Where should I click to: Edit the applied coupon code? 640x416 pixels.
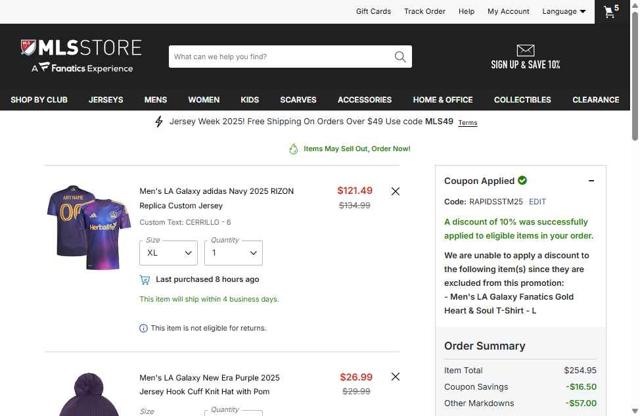[537, 202]
